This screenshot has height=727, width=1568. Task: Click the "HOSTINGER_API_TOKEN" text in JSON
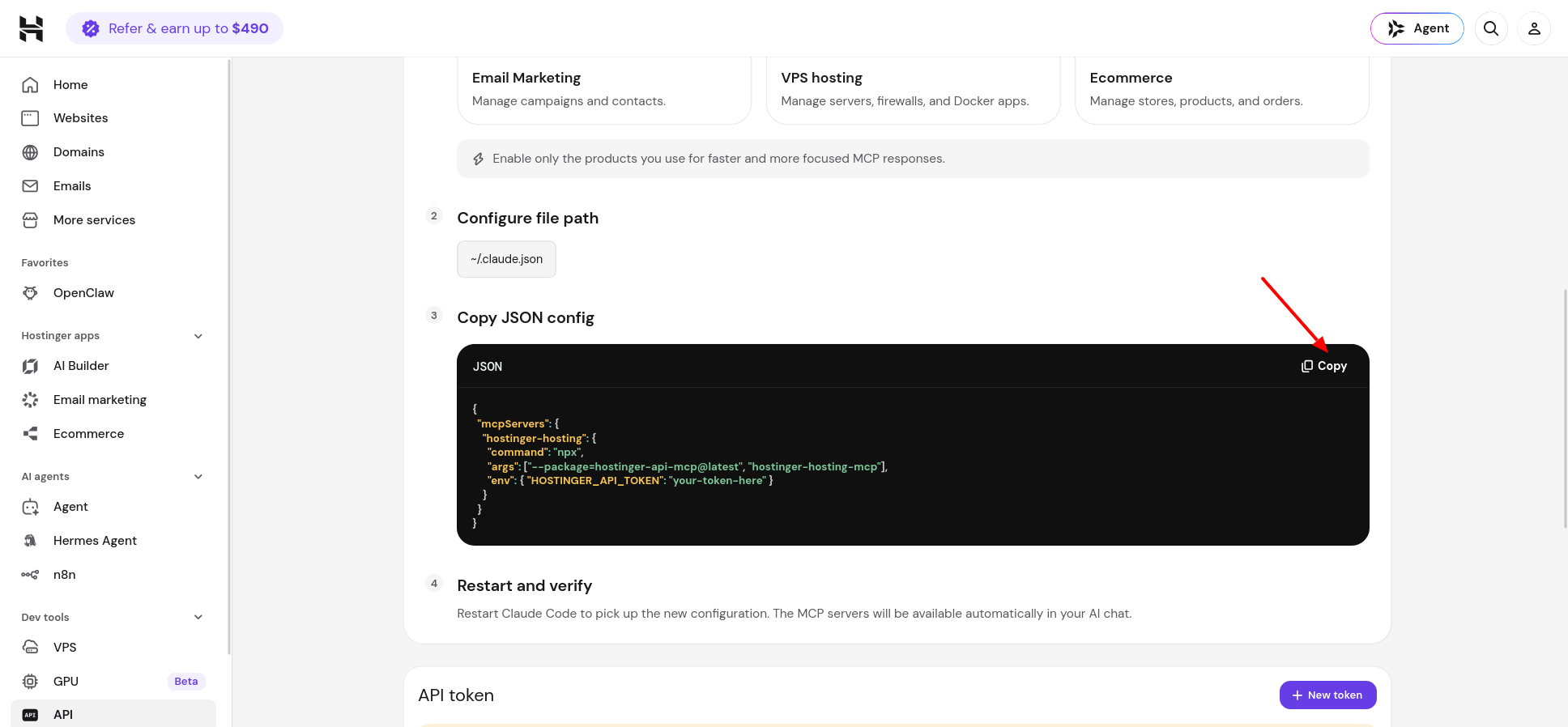click(x=595, y=481)
